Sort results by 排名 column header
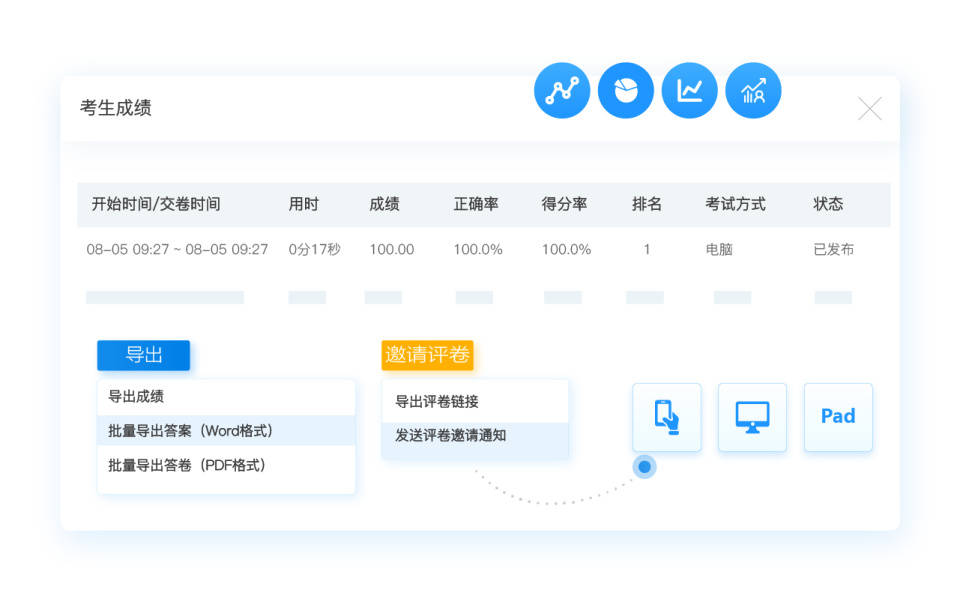Viewport: 960px width, 593px height. [x=647, y=204]
